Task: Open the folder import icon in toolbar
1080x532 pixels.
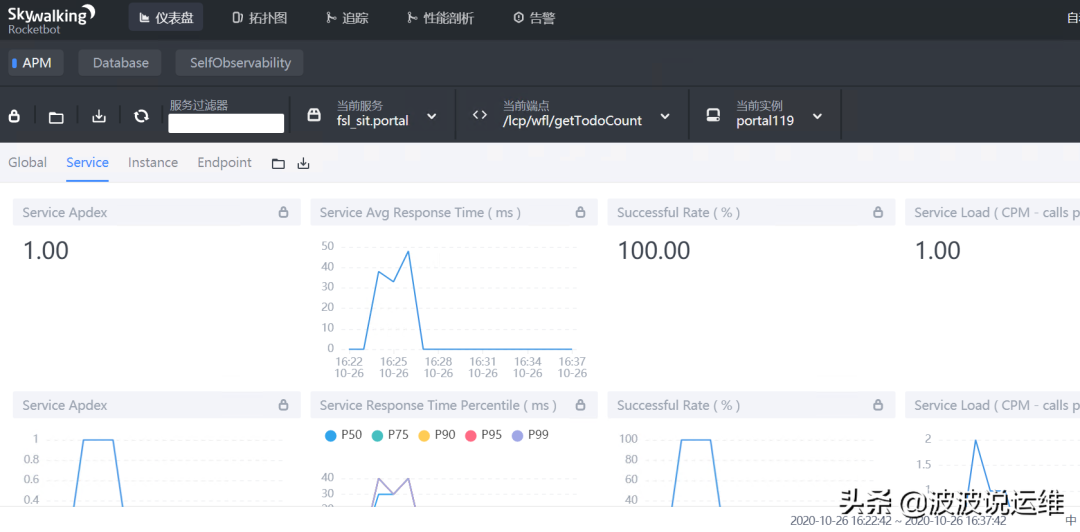Action: [57, 116]
